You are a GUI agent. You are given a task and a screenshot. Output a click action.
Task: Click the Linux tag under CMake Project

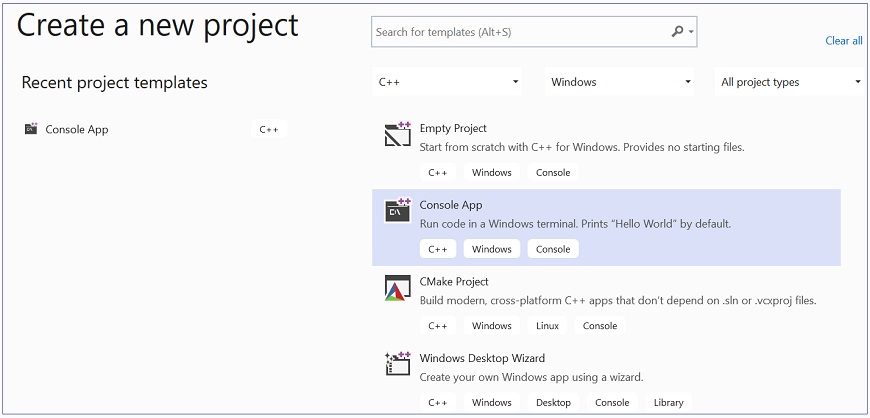(x=546, y=326)
